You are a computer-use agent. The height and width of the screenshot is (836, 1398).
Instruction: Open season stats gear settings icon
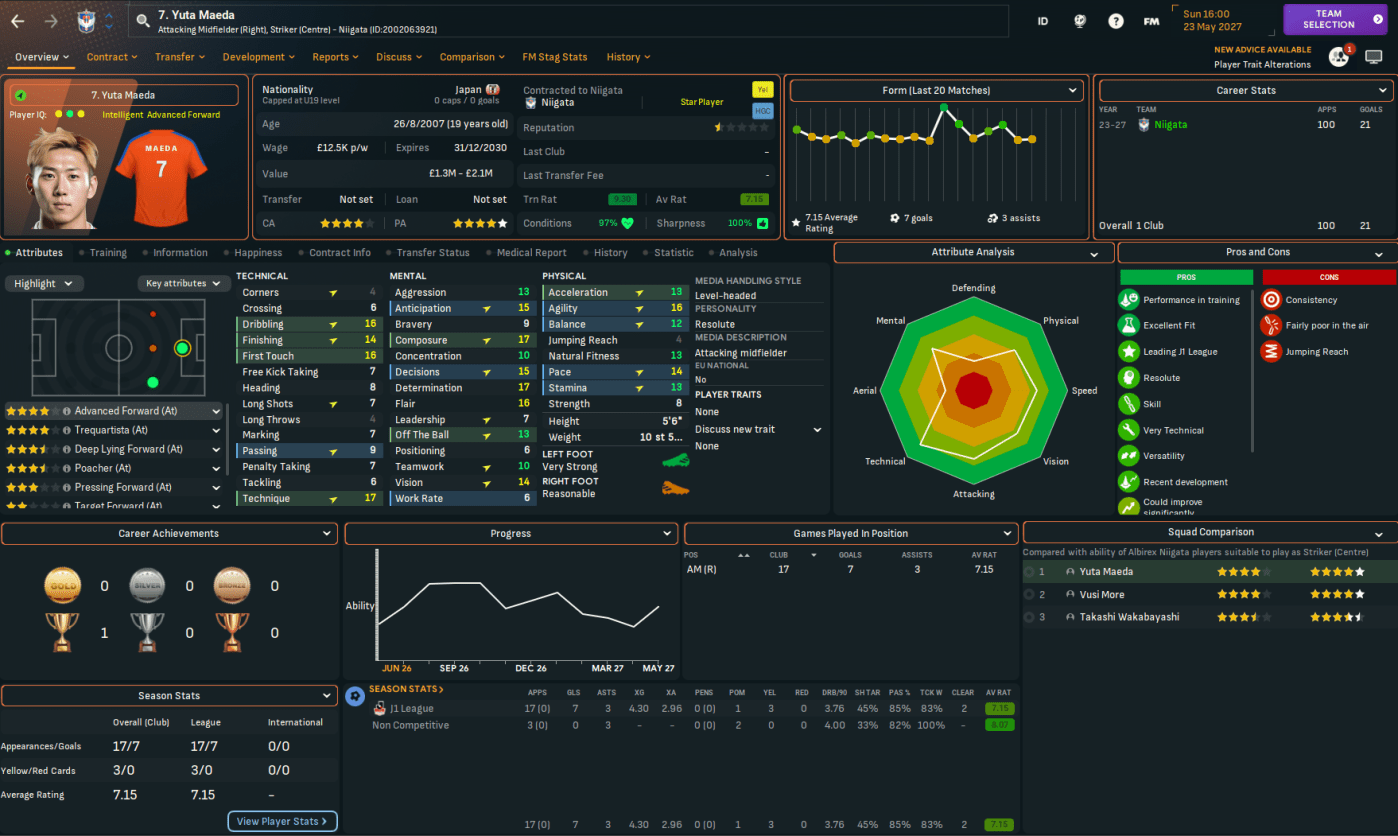pyautogui.click(x=355, y=696)
